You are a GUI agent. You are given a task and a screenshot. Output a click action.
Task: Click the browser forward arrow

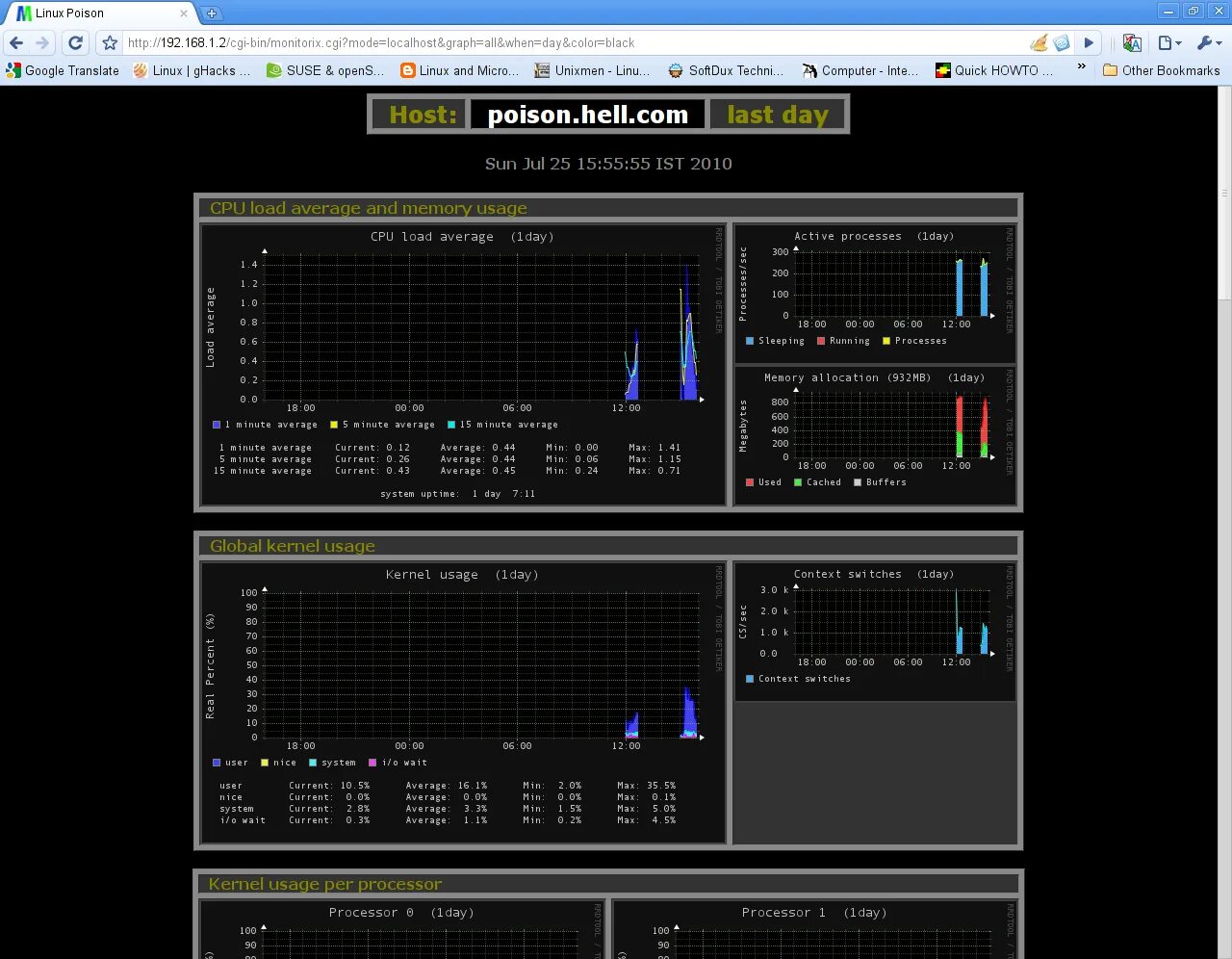[x=42, y=42]
